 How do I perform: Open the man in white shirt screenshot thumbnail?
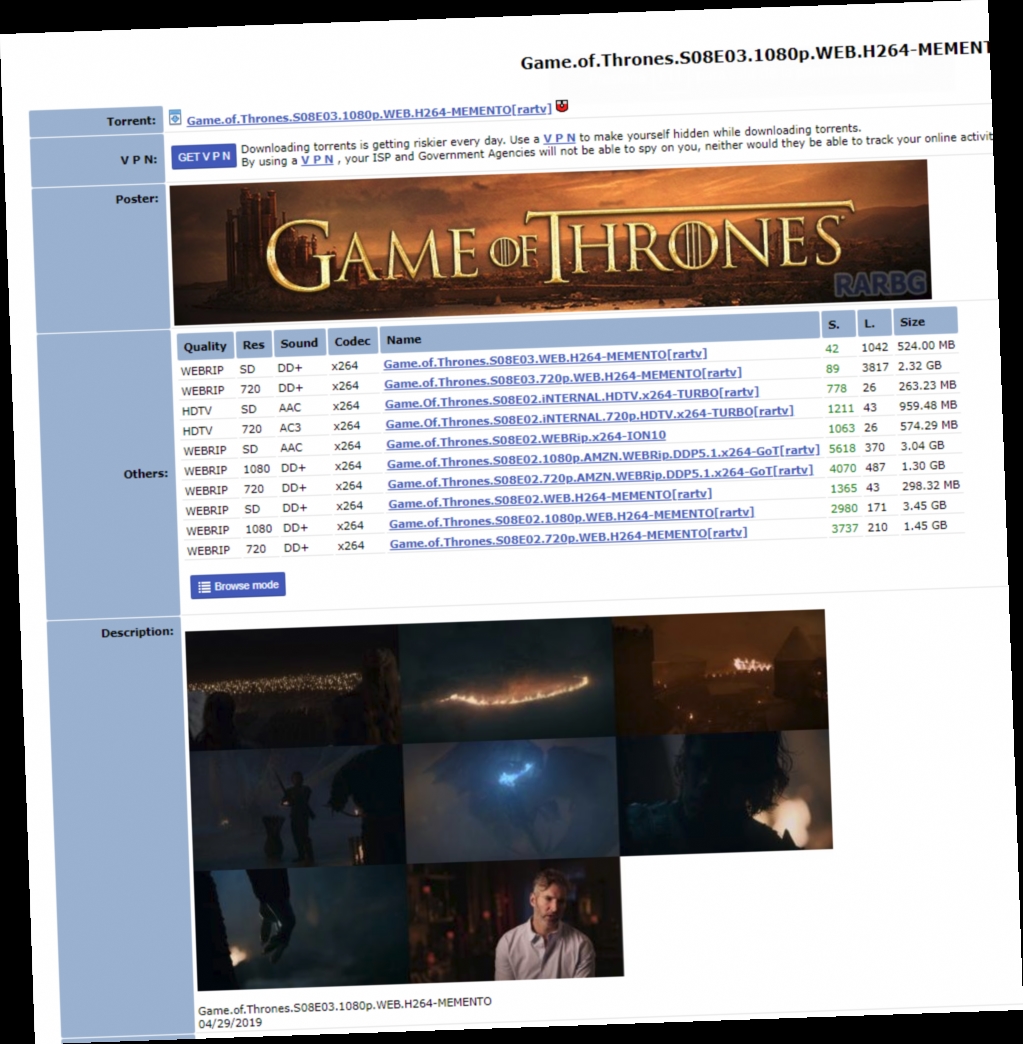tap(515, 919)
